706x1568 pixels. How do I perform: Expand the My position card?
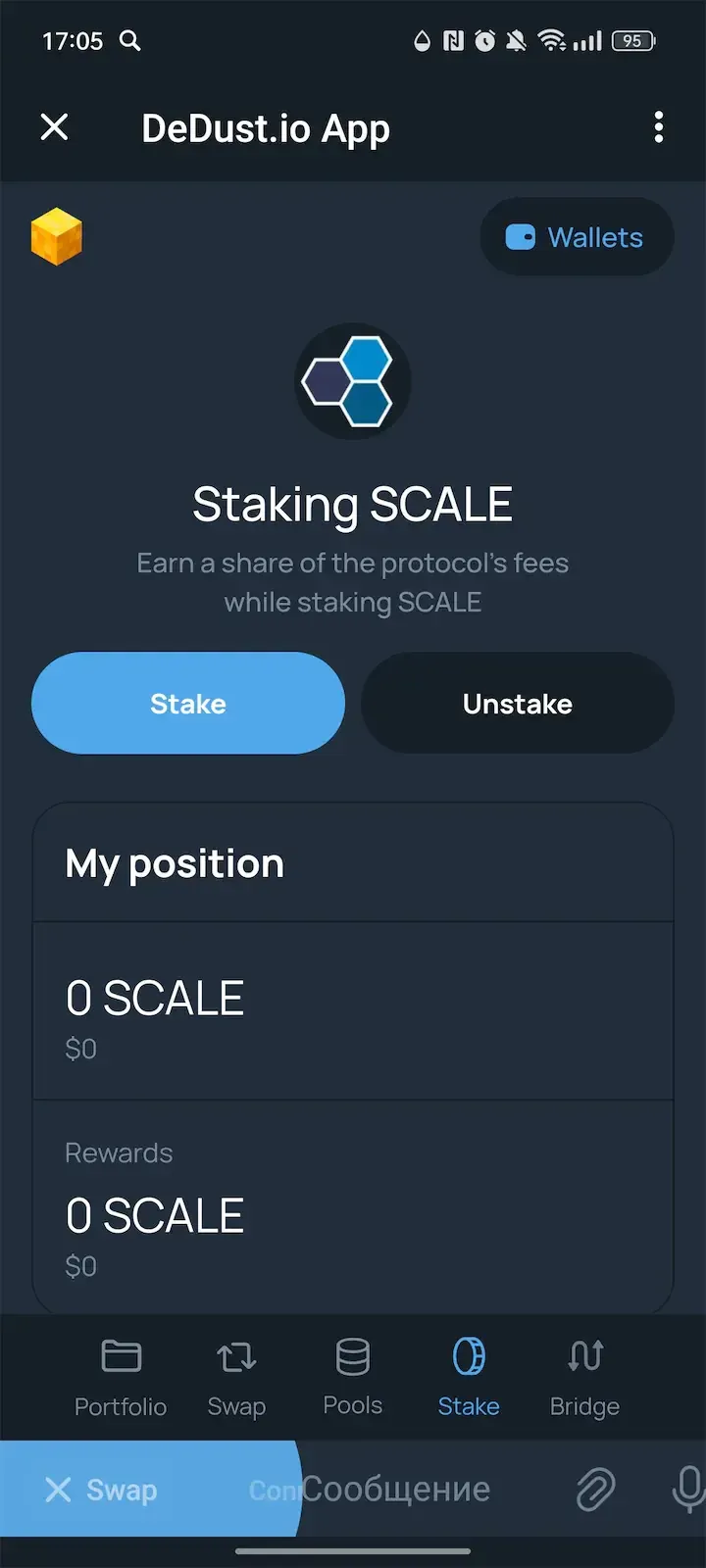pos(352,862)
